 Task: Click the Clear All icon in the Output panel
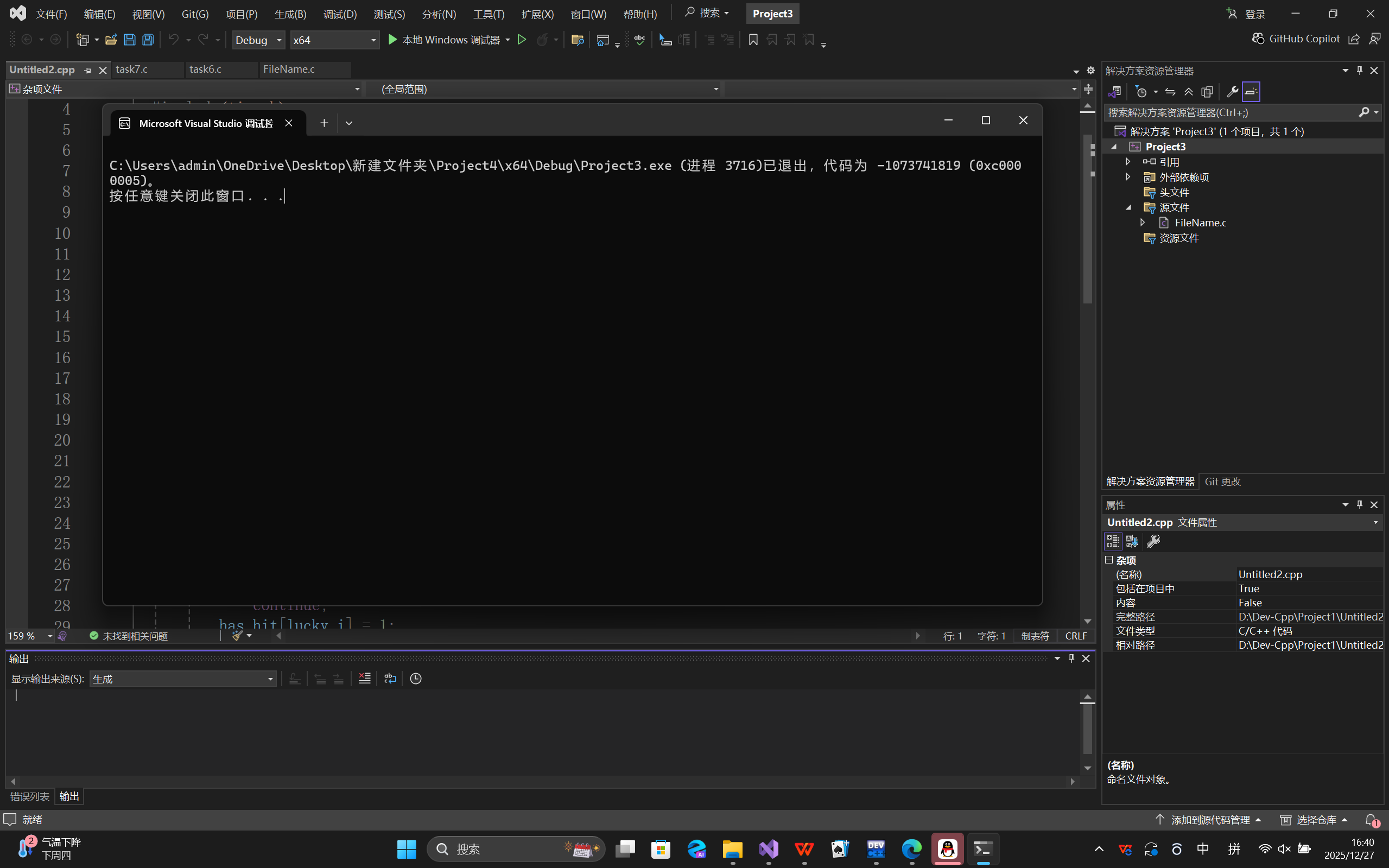pos(364,679)
